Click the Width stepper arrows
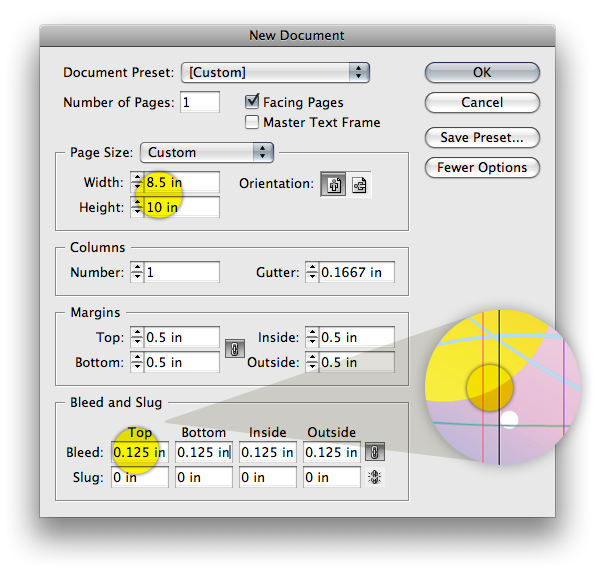595x572 pixels. coord(137,182)
